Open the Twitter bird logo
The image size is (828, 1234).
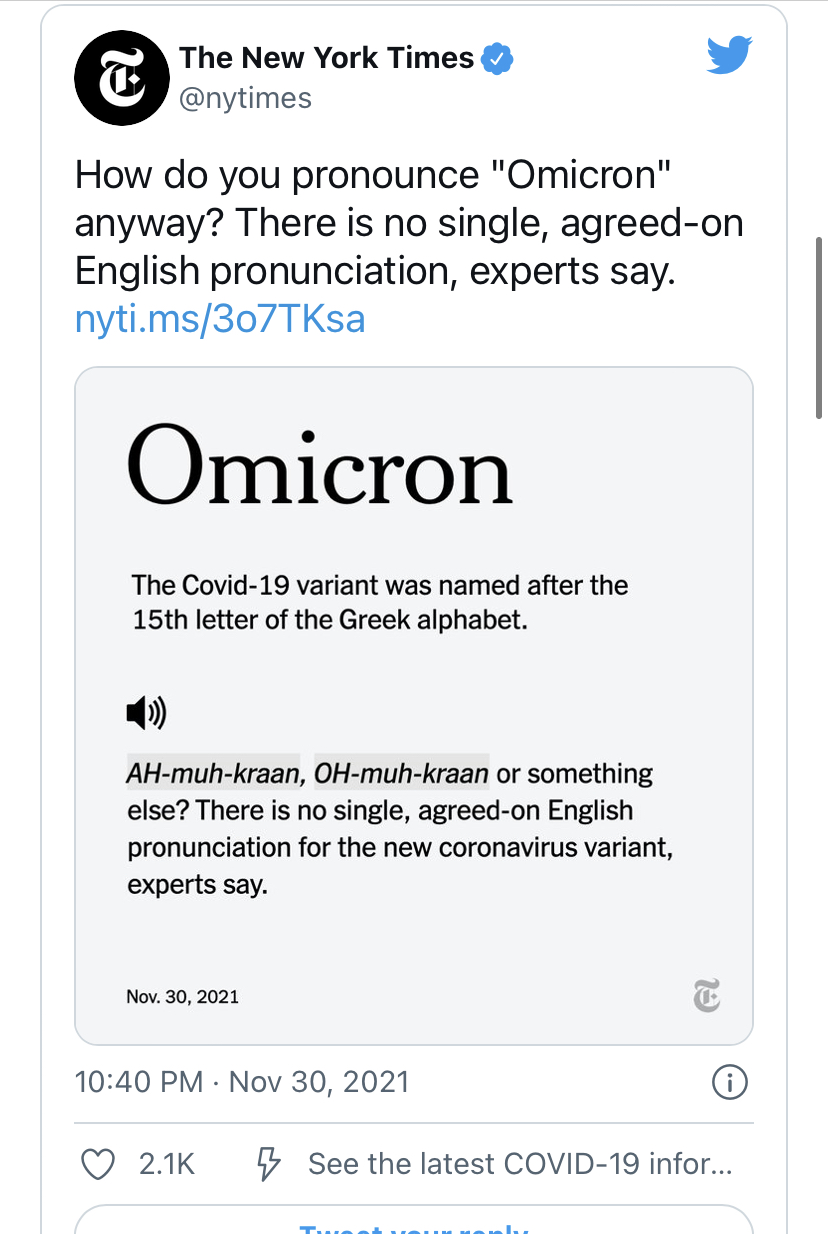coord(729,56)
